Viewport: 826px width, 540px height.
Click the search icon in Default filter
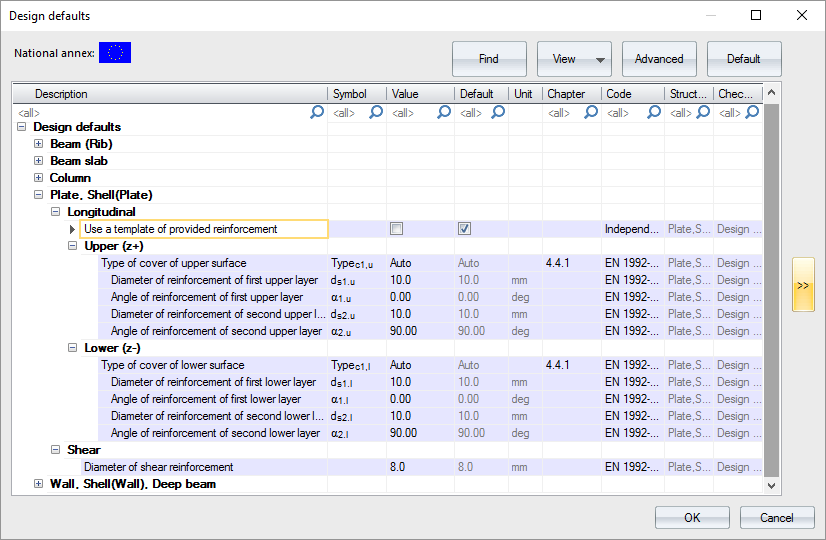tap(498, 112)
